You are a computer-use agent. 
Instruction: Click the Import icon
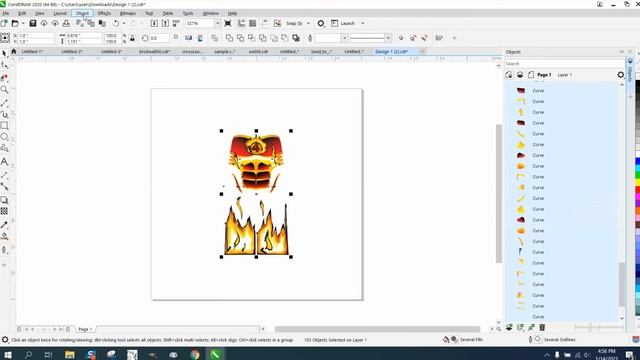(x=154, y=23)
